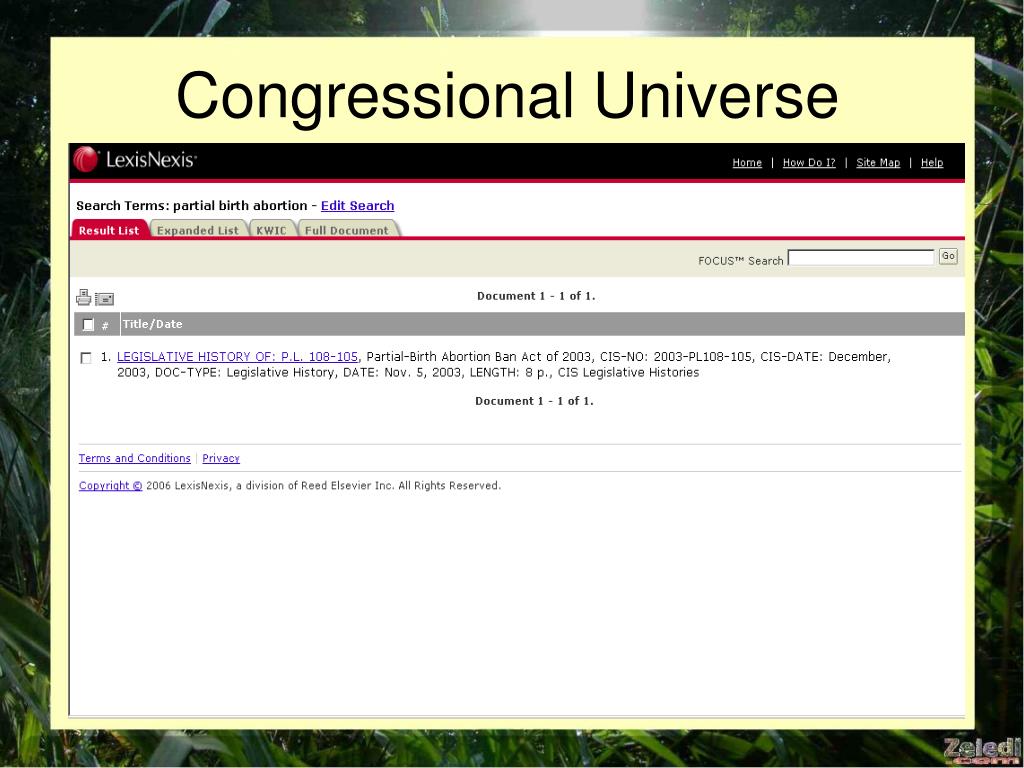Go to the Home link

tap(747, 163)
